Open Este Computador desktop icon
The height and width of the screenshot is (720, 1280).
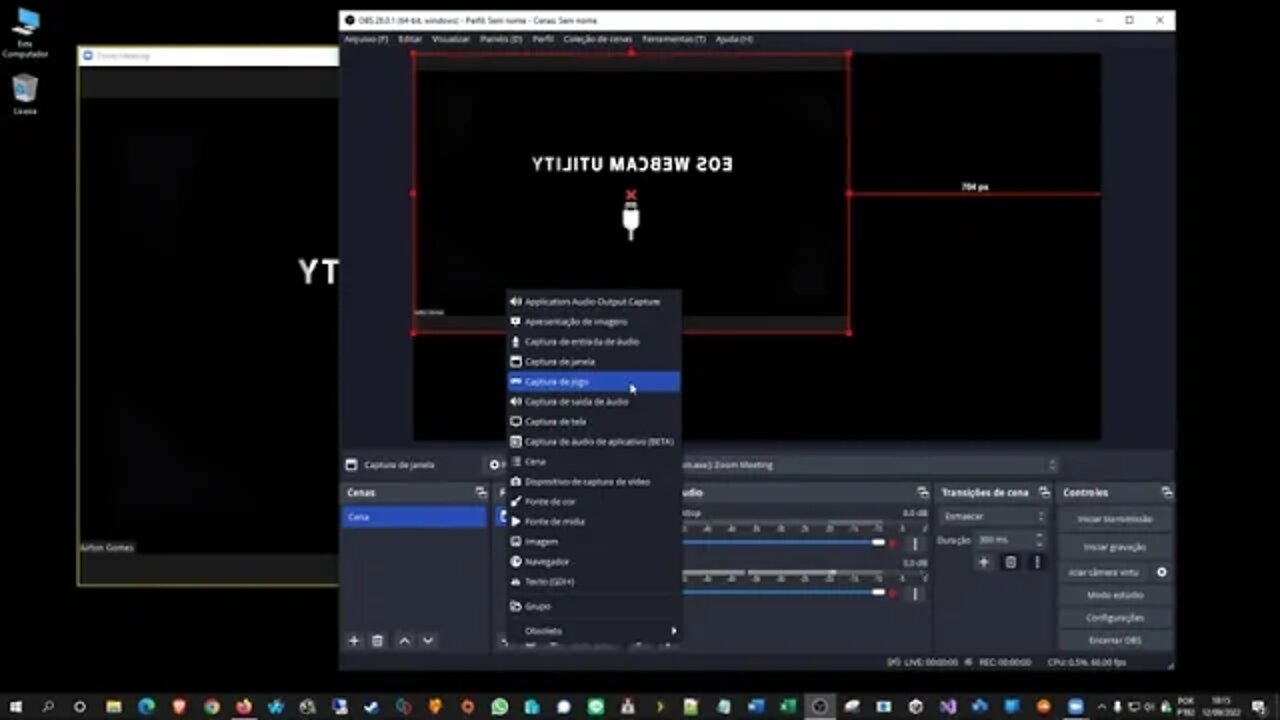(x=25, y=34)
